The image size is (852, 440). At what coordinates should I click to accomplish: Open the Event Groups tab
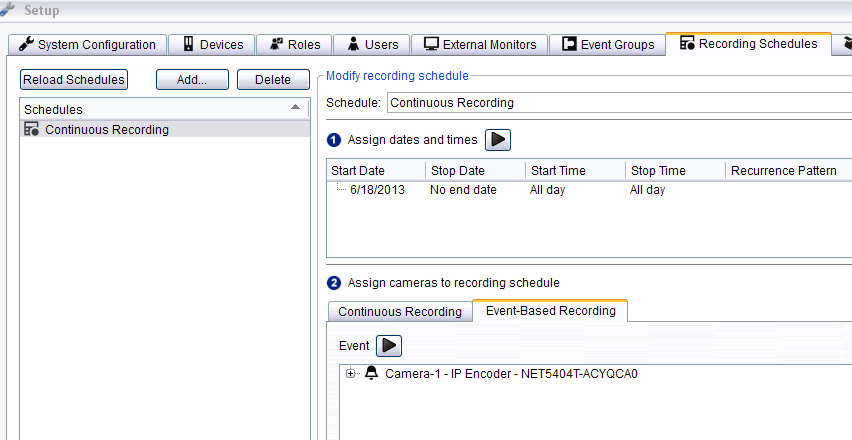[x=608, y=44]
